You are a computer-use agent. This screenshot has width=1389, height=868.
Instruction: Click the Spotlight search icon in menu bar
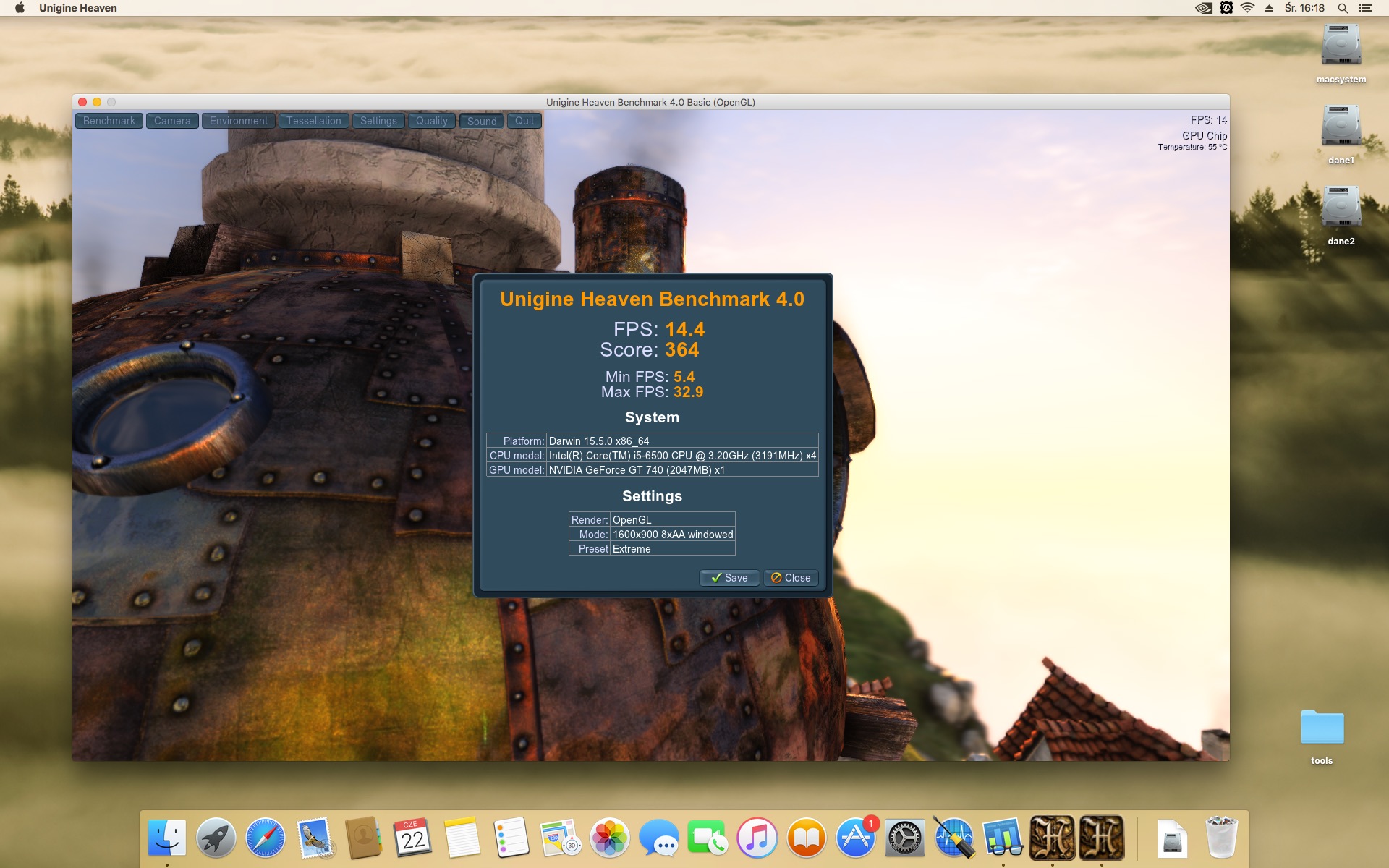point(1342,8)
